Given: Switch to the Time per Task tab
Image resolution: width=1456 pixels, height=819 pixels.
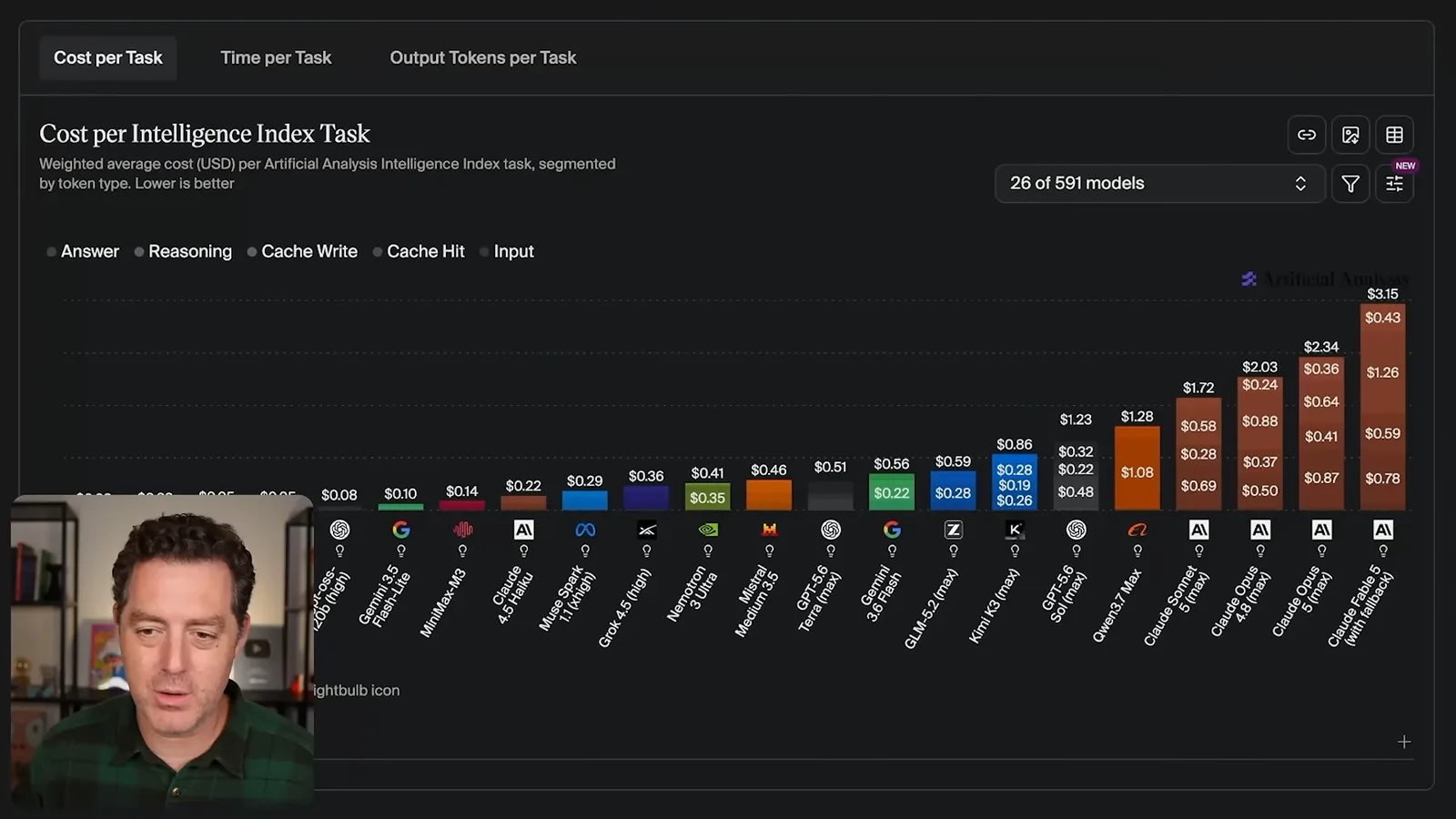Looking at the screenshot, I should pyautogui.click(x=276, y=57).
